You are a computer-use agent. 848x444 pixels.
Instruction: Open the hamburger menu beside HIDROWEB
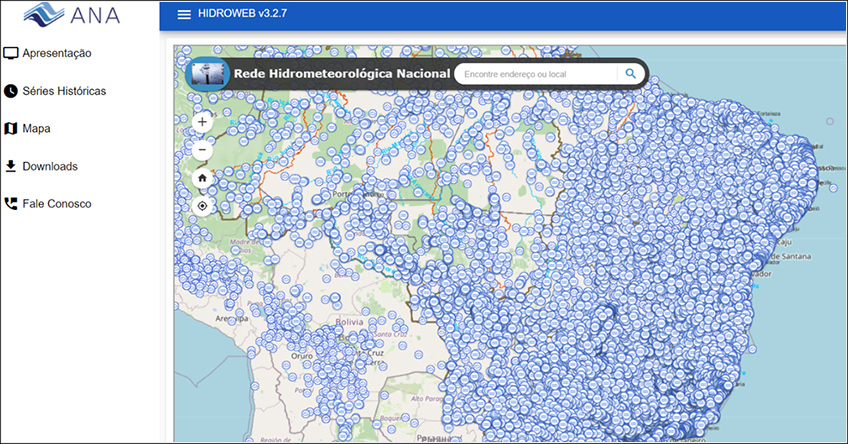pyautogui.click(x=183, y=14)
